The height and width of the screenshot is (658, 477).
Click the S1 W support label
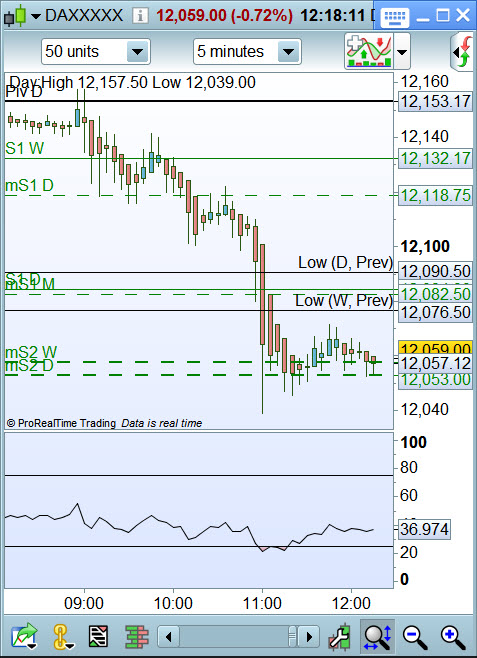coord(25,148)
